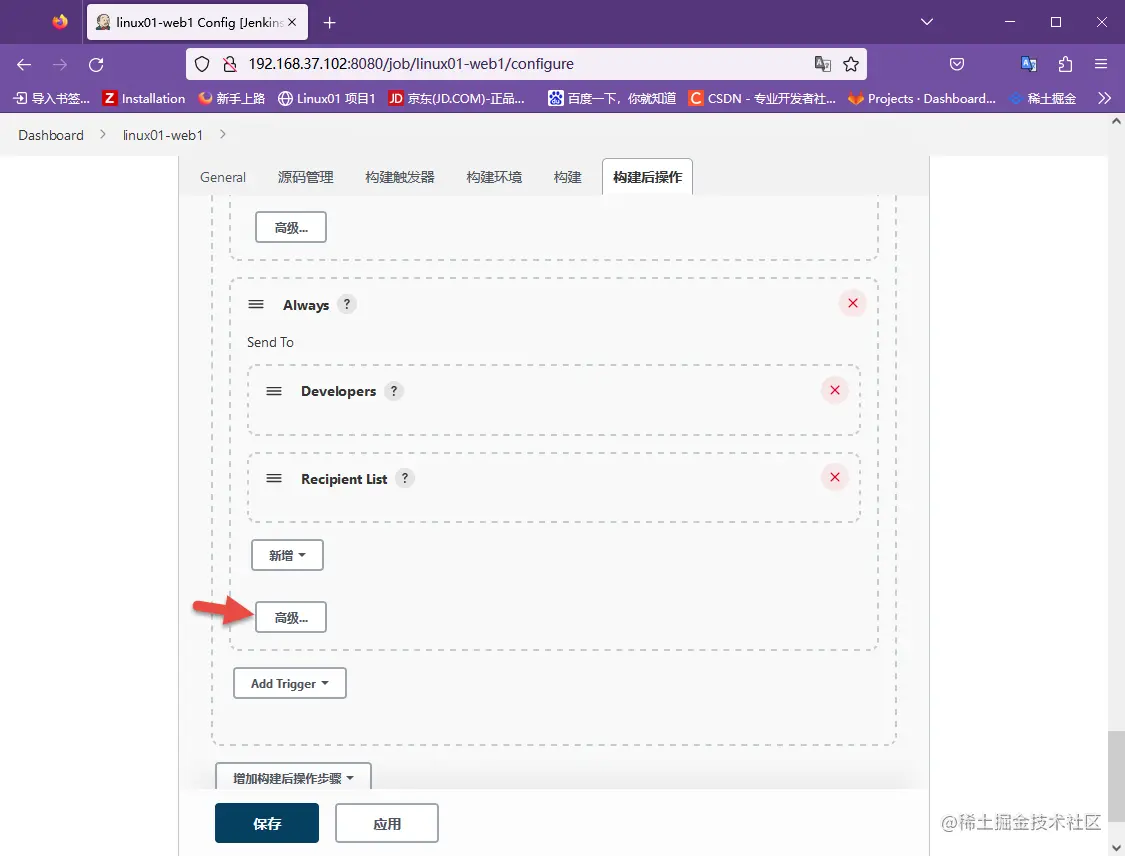Click the forward navigation arrow
Image resolution: width=1125 pixels, height=856 pixels.
point(60,65)
